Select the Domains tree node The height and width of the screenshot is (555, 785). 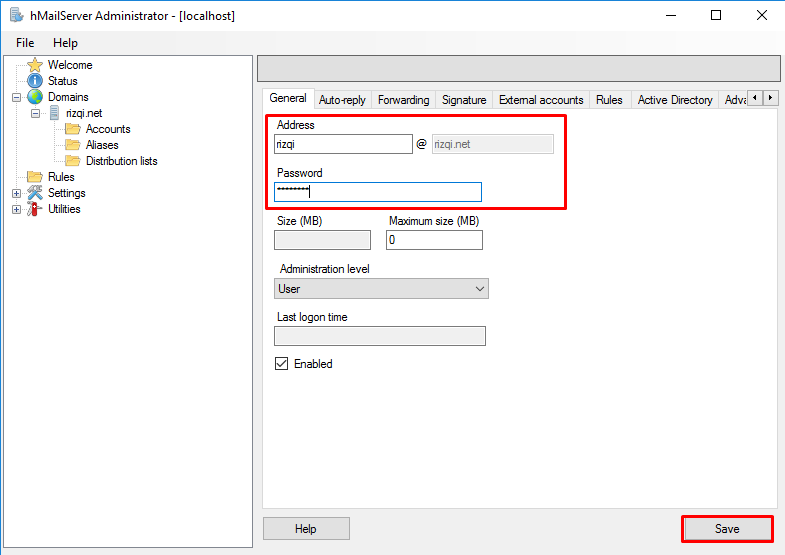point(68,97)
